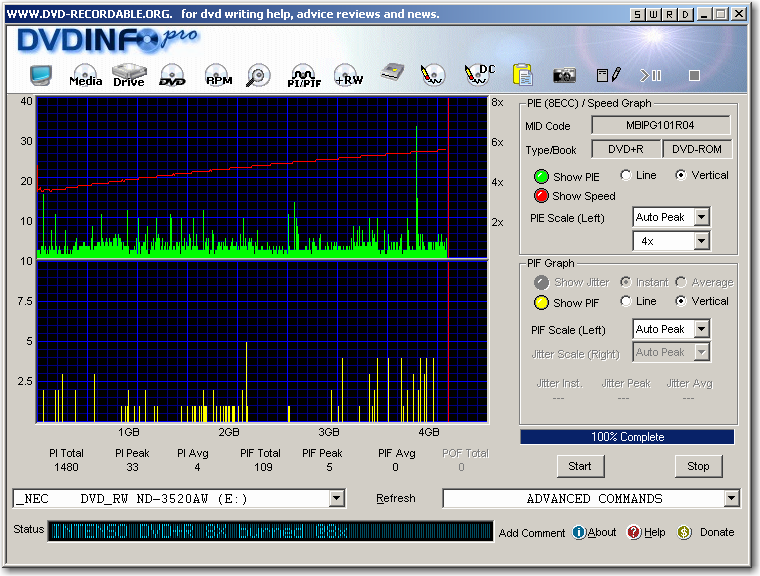This screenshot has width=760, height=576.
Task: Click the Start button
Action: 580,466
